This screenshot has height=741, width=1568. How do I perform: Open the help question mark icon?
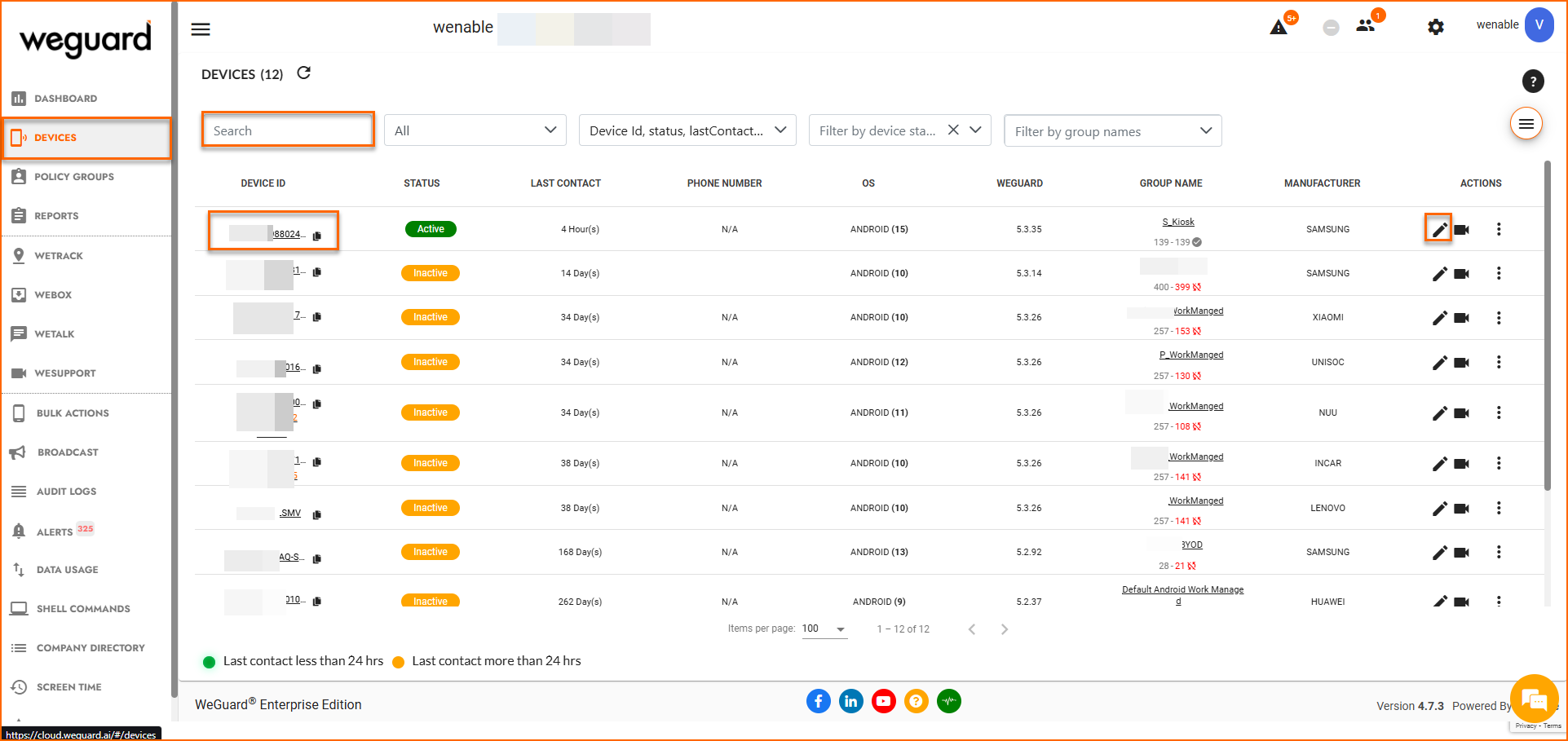[1533, 81]
